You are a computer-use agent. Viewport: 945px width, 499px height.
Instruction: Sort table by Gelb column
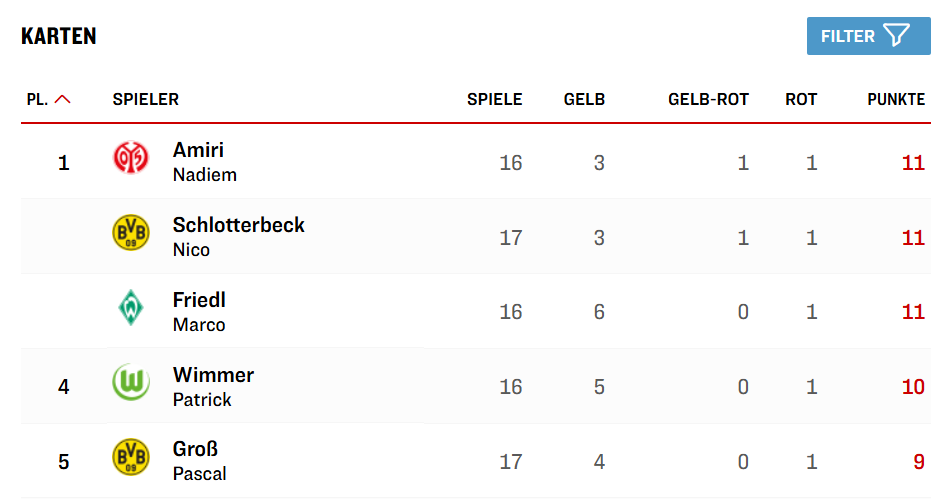pos(584,99)
